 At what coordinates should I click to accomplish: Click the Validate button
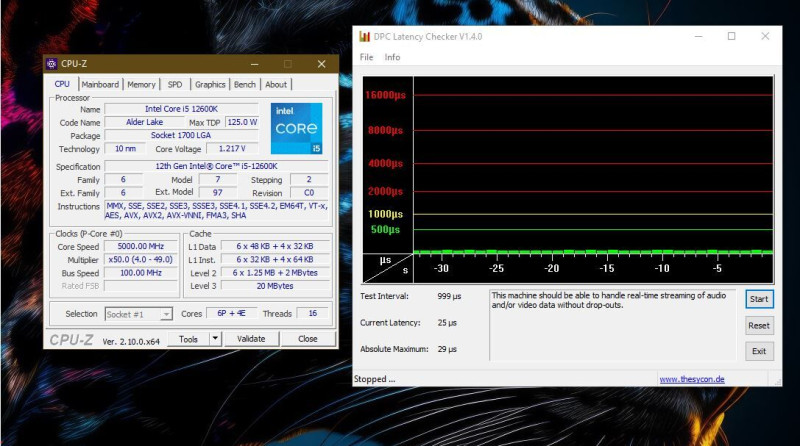pyautogui.click(x=251, y=339)
